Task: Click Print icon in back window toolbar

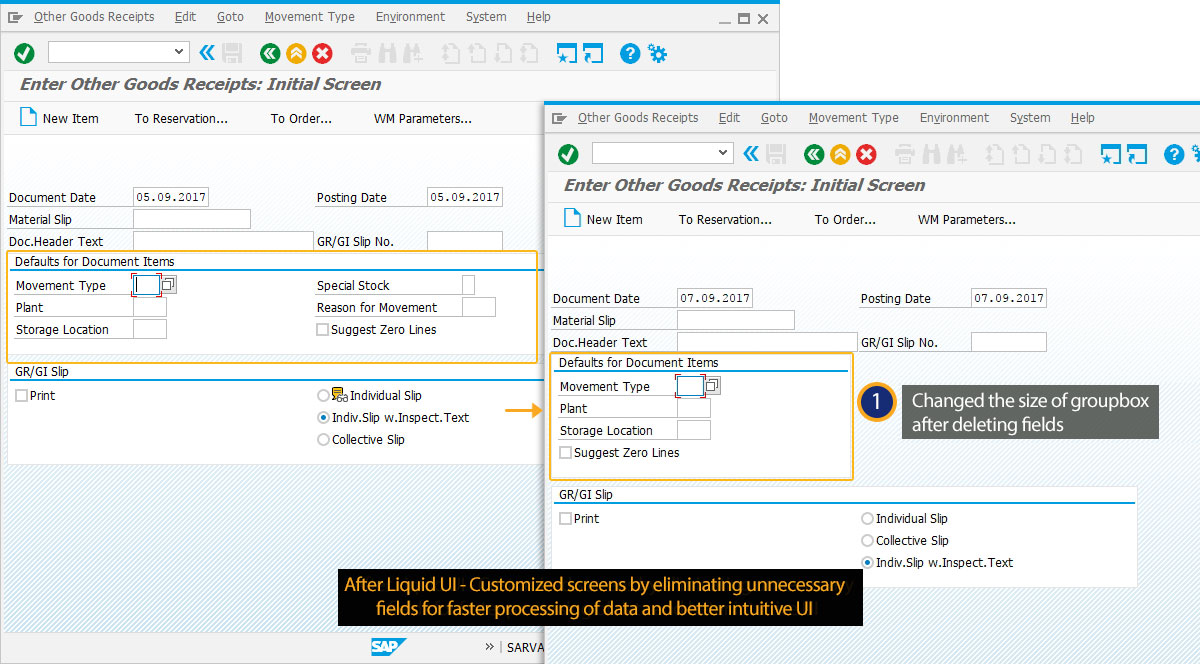Action: pos(361,53)
